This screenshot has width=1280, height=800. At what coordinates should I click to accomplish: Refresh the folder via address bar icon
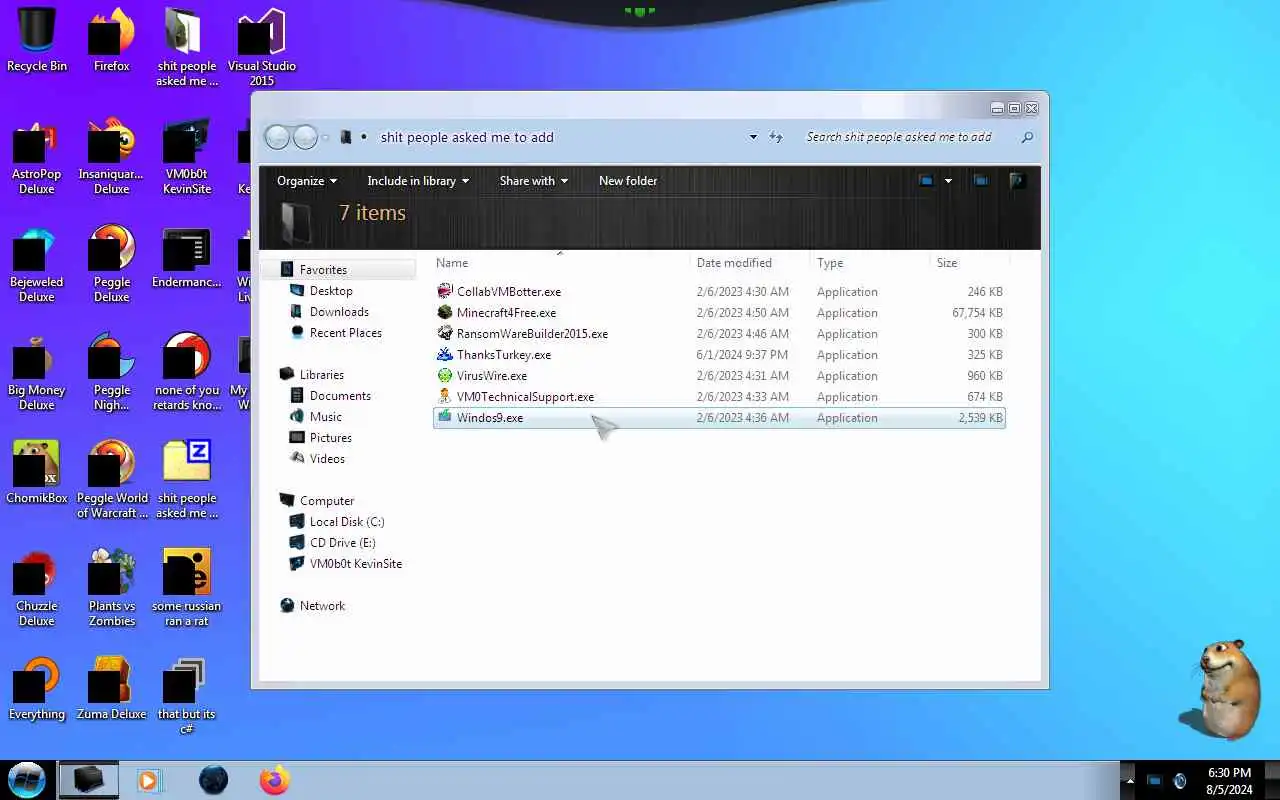click(777, 137)
